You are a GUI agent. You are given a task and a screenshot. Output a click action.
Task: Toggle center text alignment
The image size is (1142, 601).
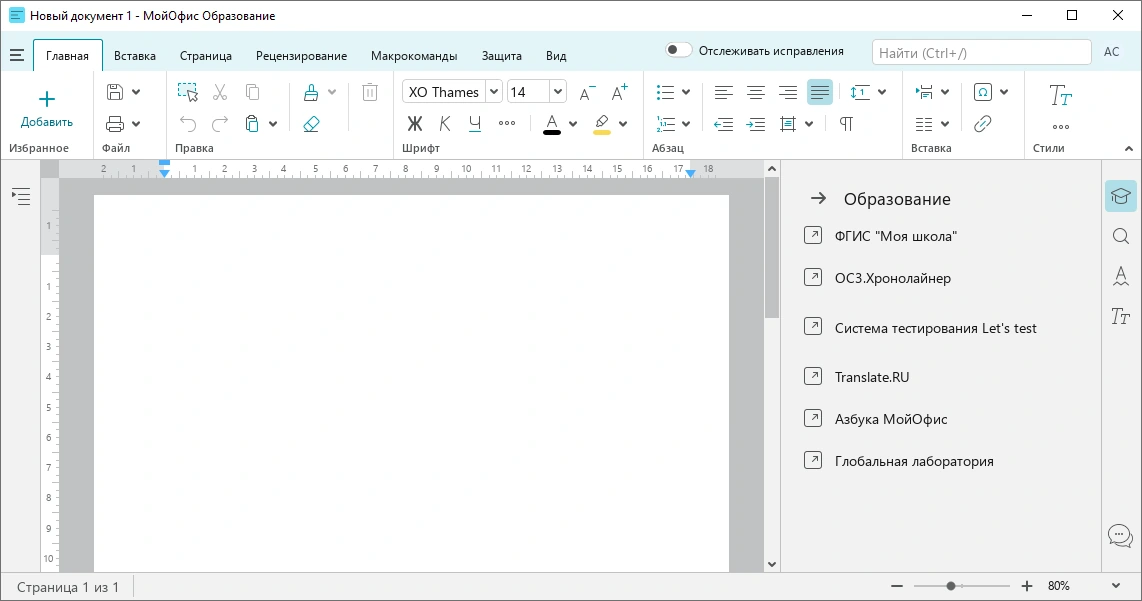tap(756, 93)
